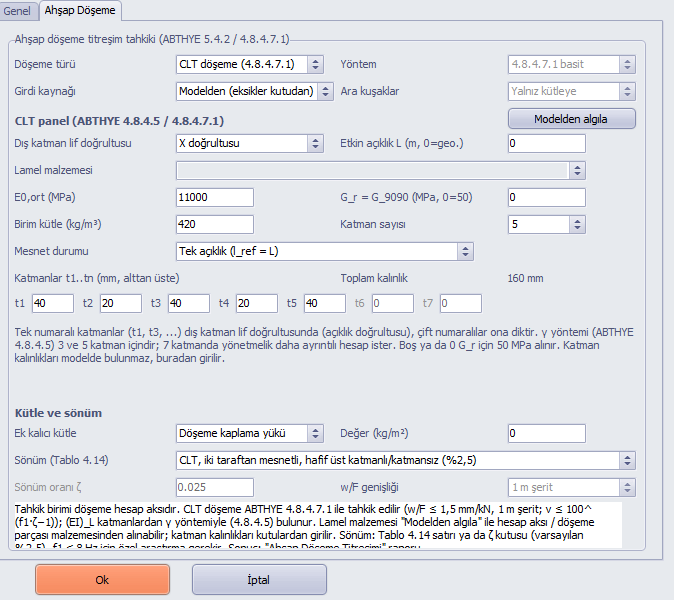Click the t1 layer thickness field
Viewport: 674px width, 600px height.
tap(52, 303)
